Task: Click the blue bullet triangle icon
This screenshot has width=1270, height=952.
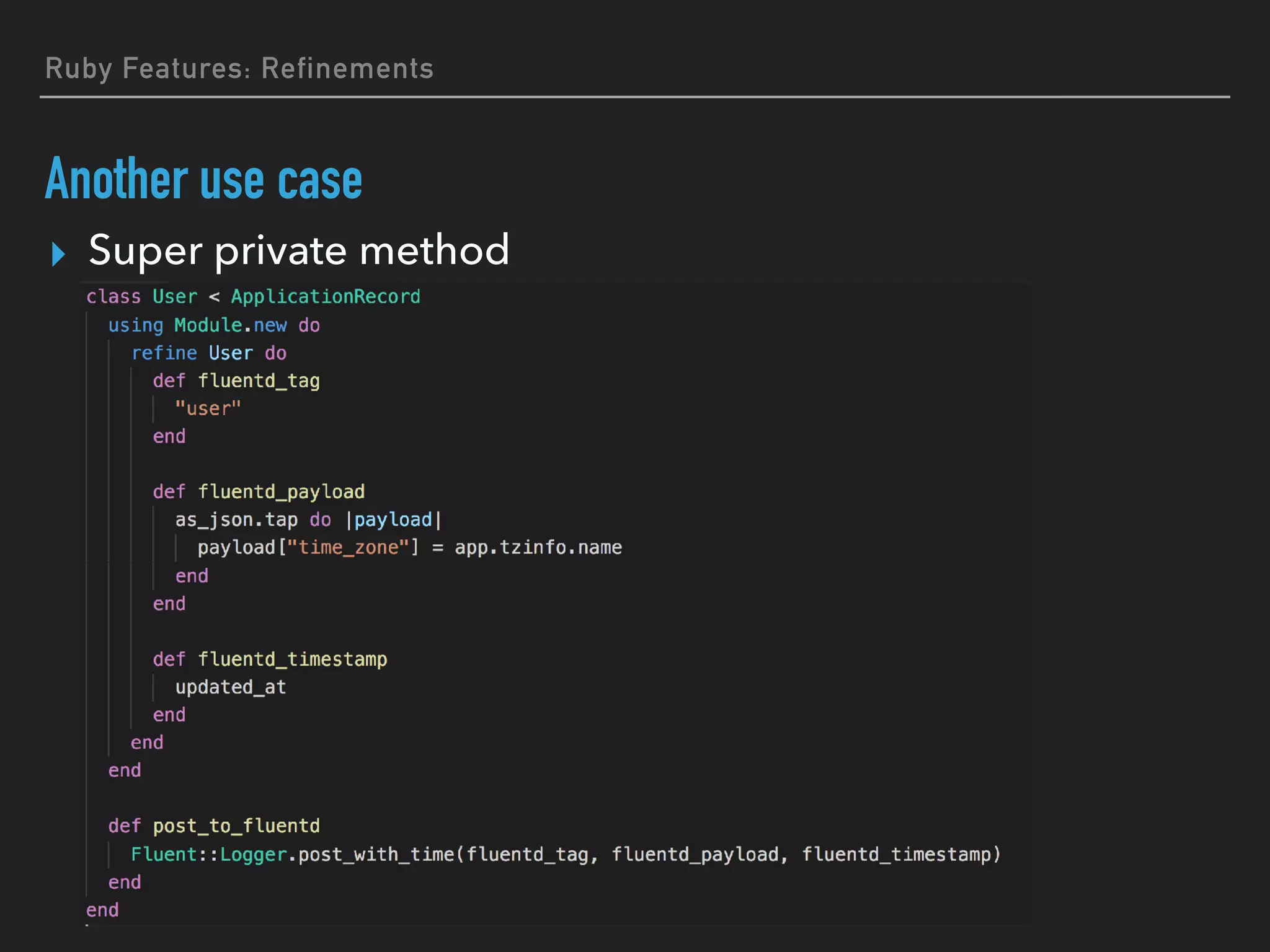Action: 59,254
